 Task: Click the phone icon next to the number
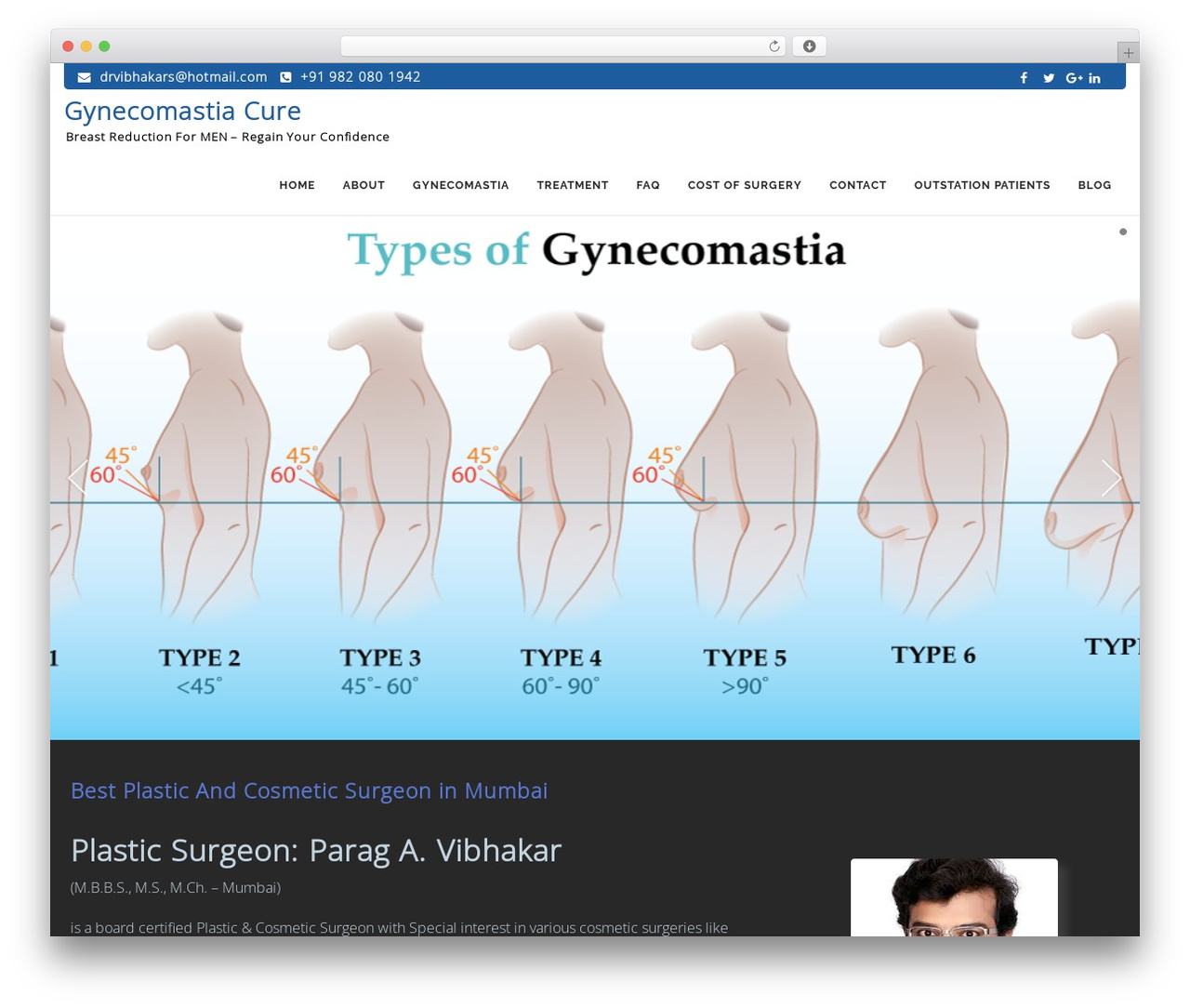point(286,77)
